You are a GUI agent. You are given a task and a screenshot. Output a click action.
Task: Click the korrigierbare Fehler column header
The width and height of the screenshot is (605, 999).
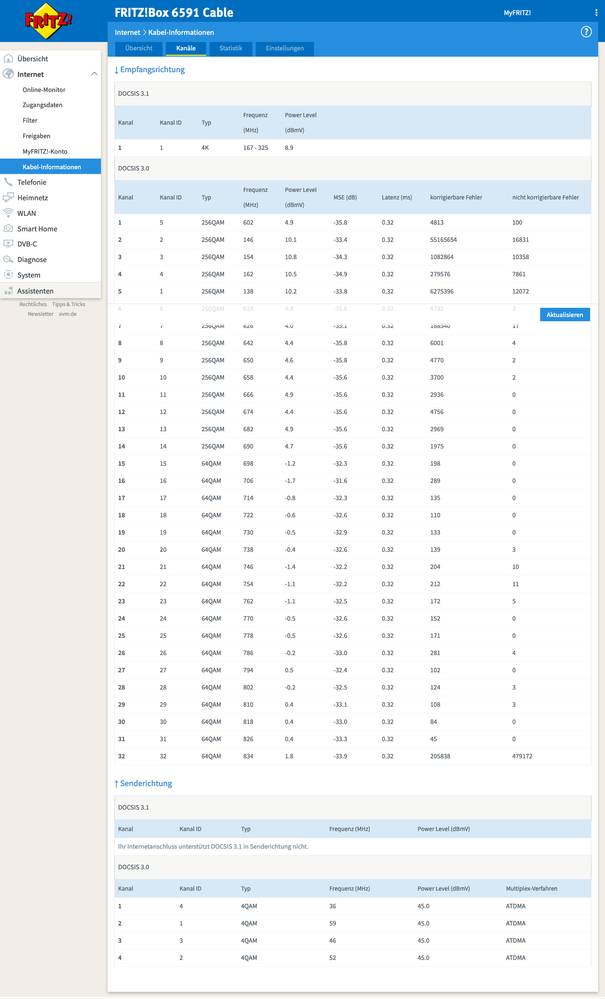pyautogui.click(x=456, y=198)
